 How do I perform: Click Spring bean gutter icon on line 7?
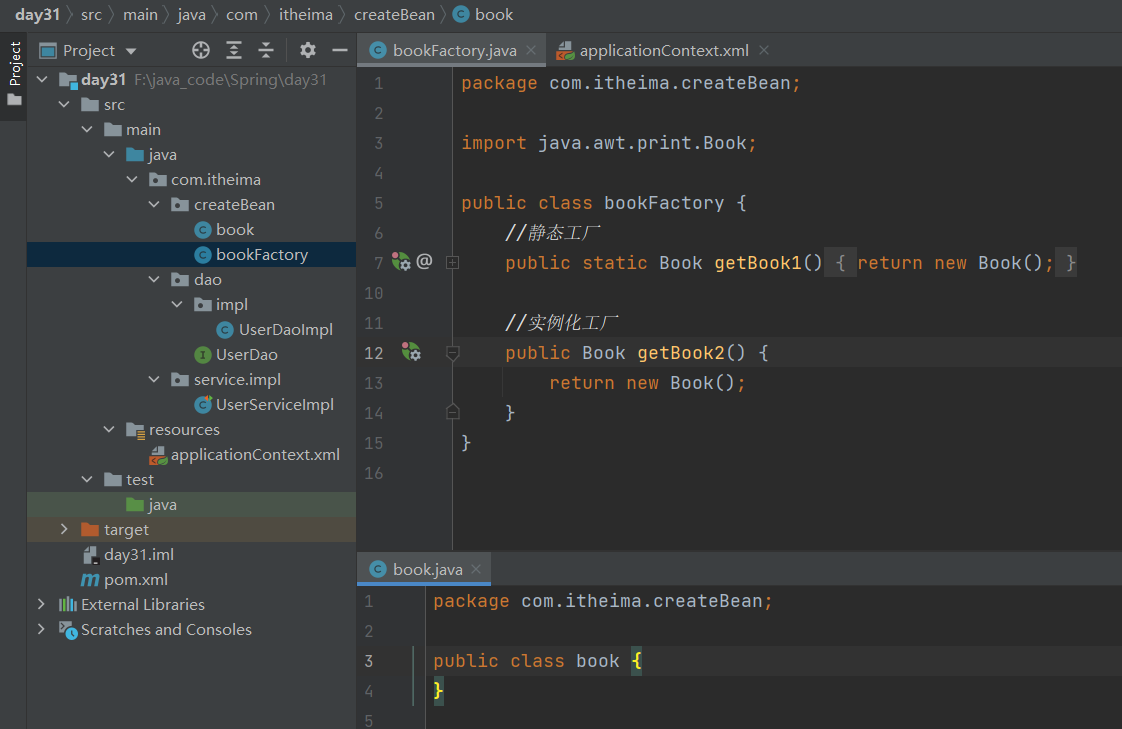pyautogui.click(x=401, y=262)
